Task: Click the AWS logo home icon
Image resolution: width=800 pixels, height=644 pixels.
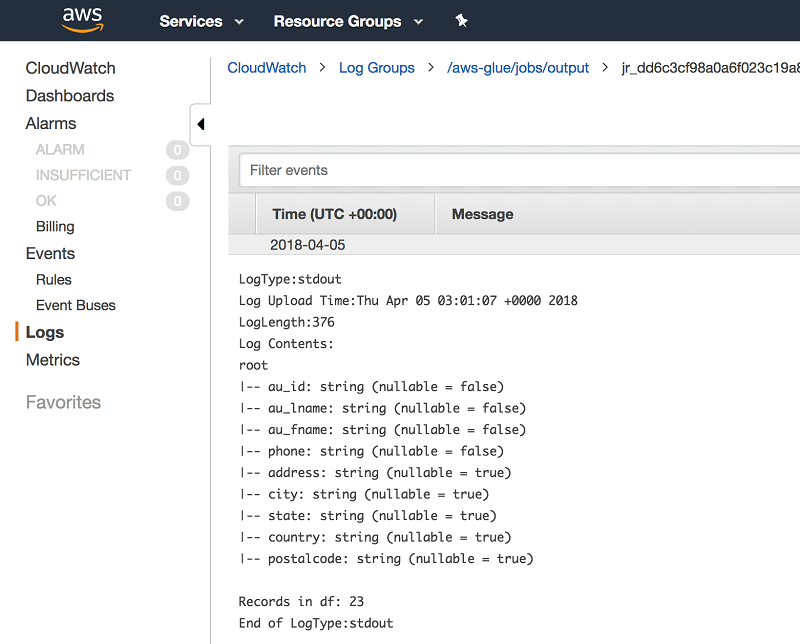Action: coord(82,19)
